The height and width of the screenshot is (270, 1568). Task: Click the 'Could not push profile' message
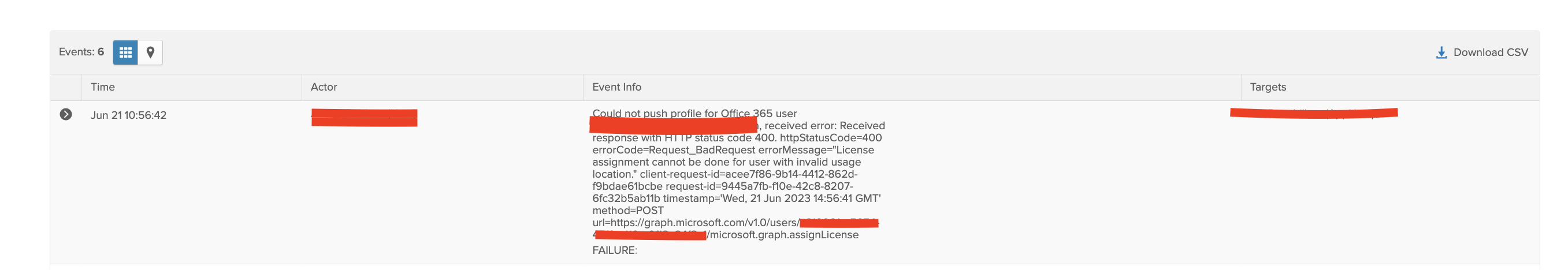(694, 113)
